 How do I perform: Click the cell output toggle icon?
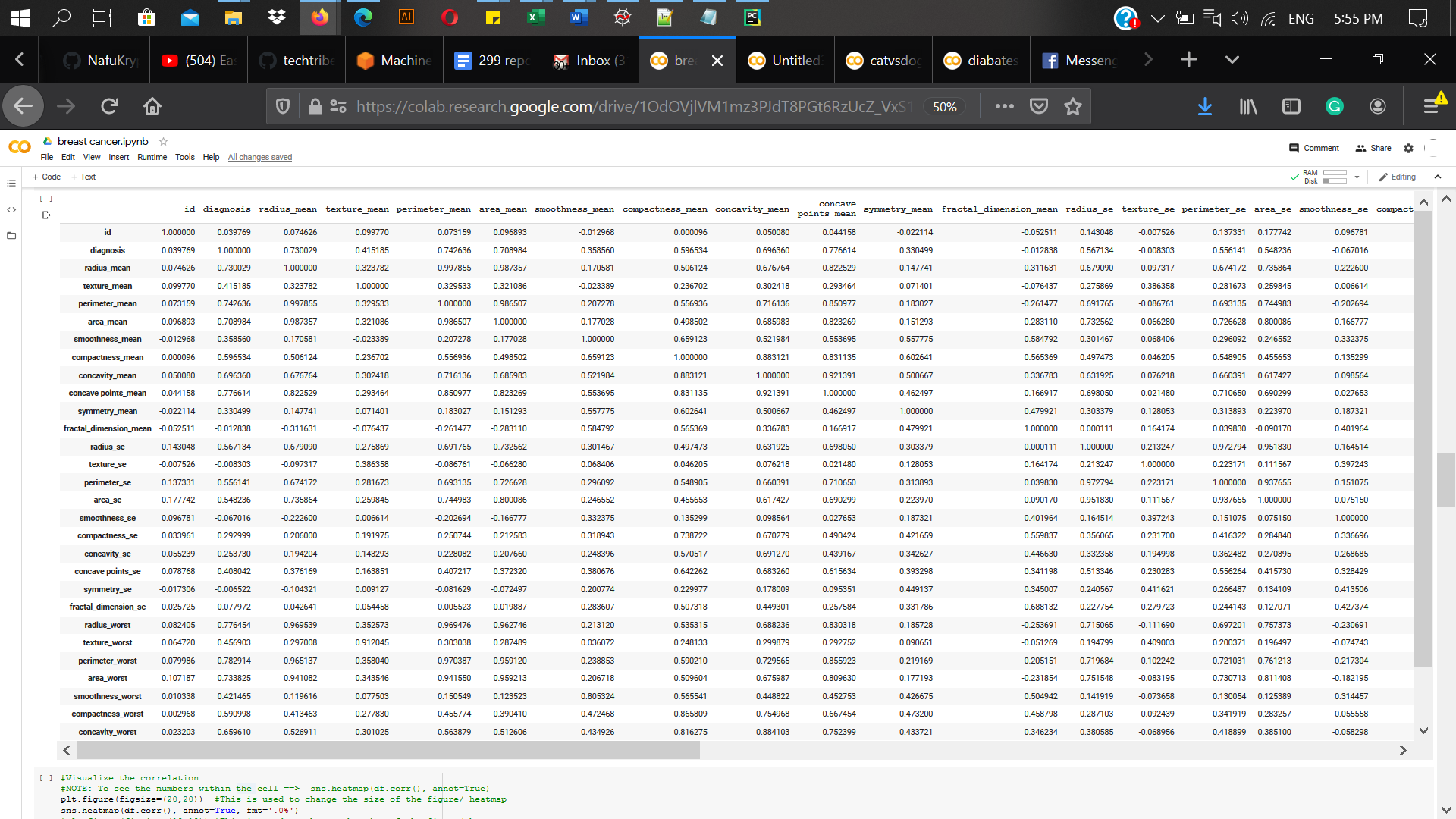[46, 215]
